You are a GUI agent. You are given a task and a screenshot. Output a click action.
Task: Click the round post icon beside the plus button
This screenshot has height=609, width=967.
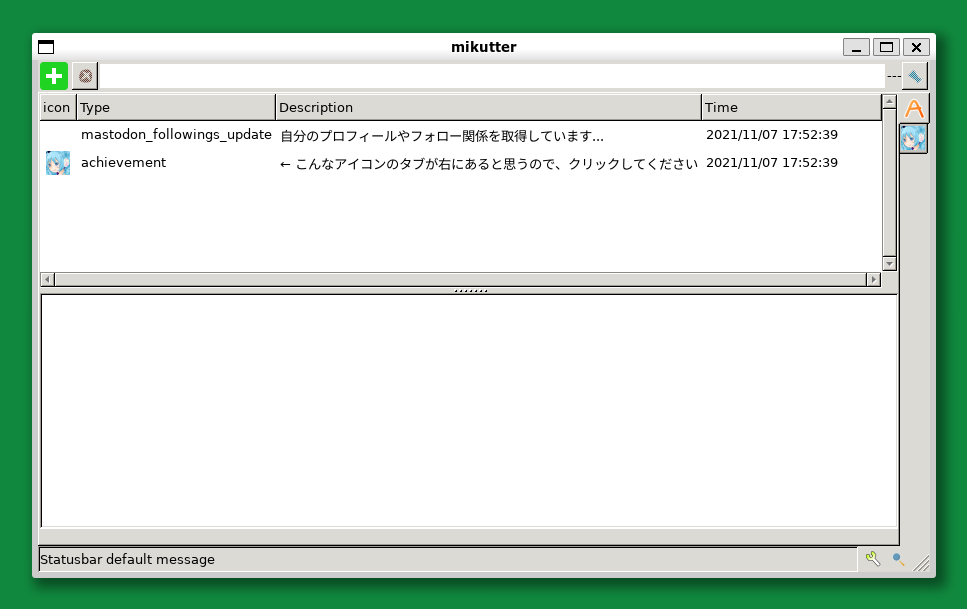click(x=84, y=75)
